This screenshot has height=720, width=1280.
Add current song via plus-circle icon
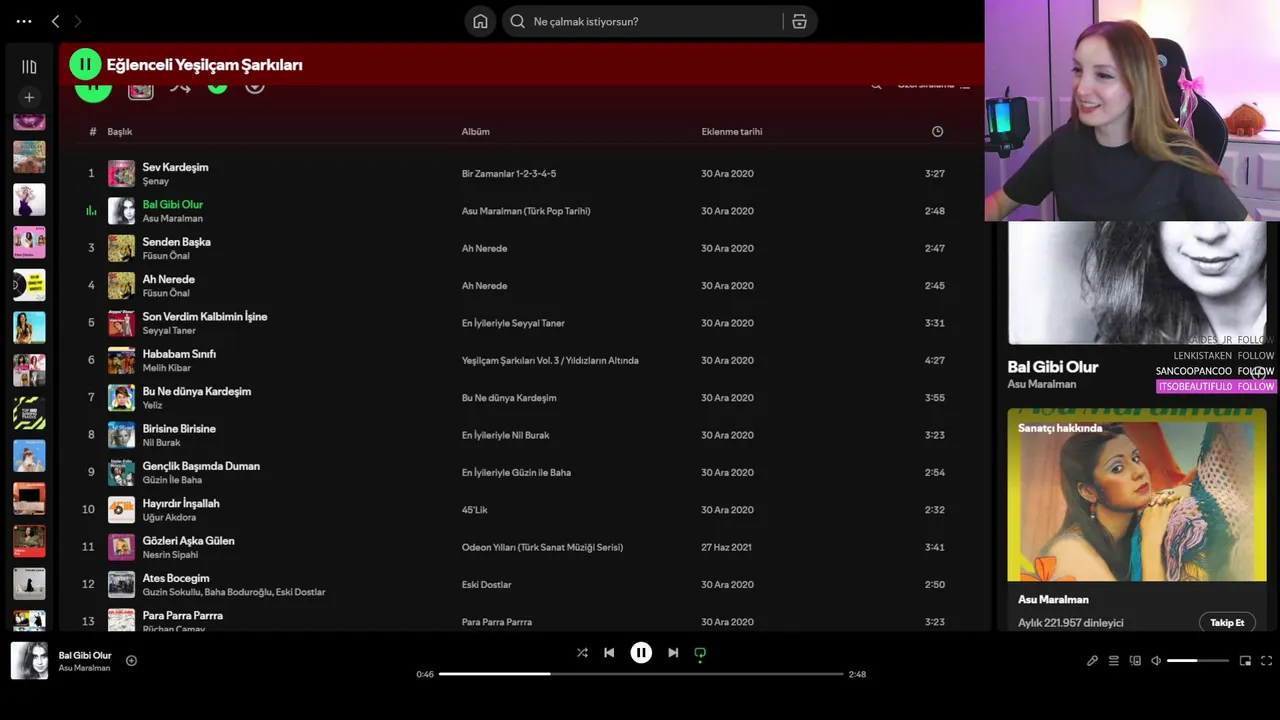(131, 660)
